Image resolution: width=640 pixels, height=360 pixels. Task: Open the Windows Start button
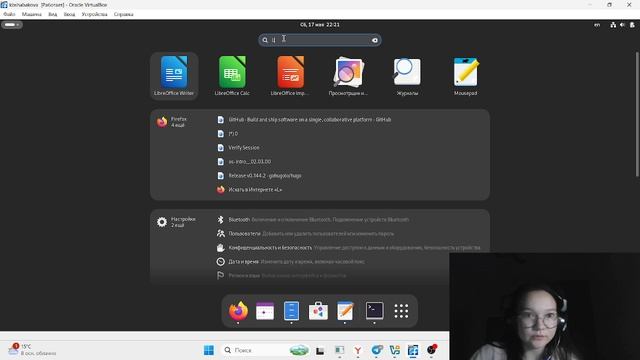click(209, 350)
